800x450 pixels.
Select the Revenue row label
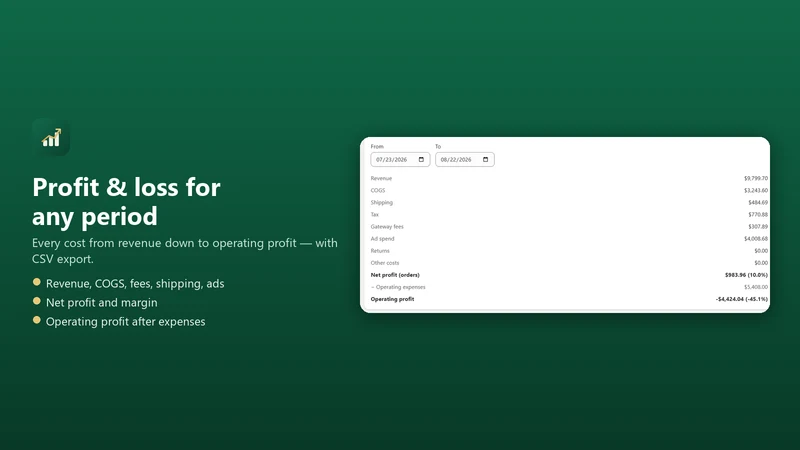tap(381, 179)
